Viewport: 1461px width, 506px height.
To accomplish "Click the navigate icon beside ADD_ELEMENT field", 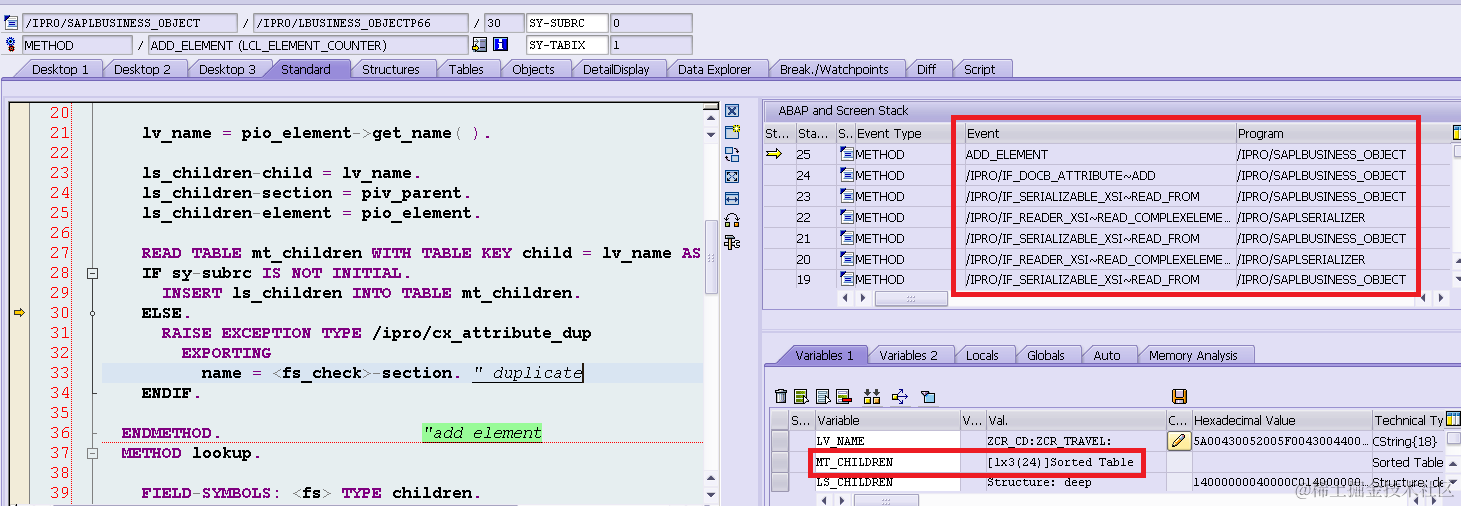I will pos(480,45).
